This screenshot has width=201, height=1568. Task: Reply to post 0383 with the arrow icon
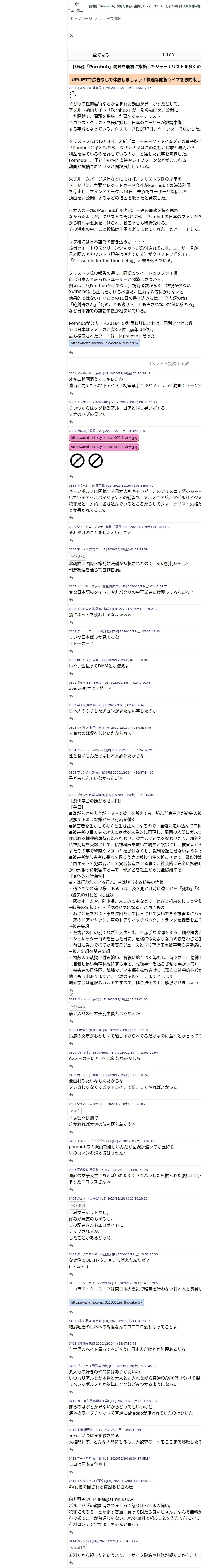tap(71, 477)
